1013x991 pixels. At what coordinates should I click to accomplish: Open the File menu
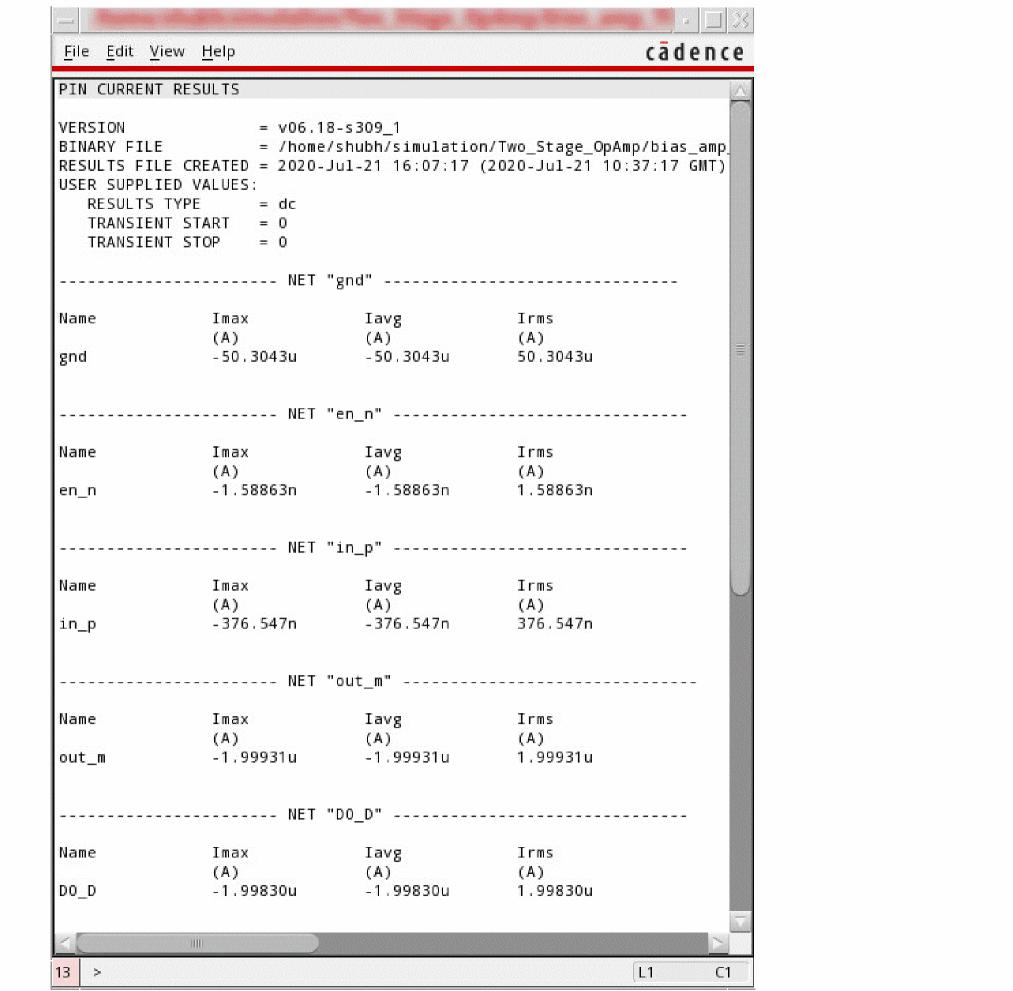coord(76,52)
